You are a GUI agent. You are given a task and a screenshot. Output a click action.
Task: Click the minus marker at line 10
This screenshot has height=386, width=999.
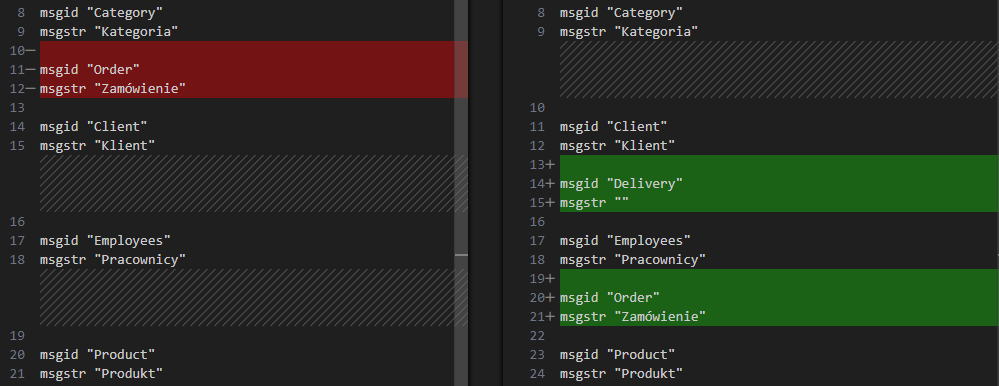click(31, 50)
